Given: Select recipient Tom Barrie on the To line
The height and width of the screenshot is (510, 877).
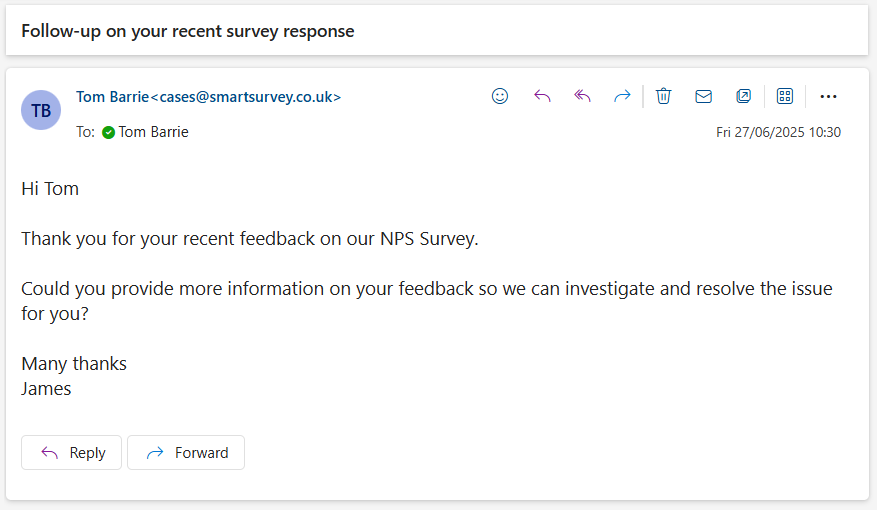Looking at the screenshot, I should coord(154,132).
